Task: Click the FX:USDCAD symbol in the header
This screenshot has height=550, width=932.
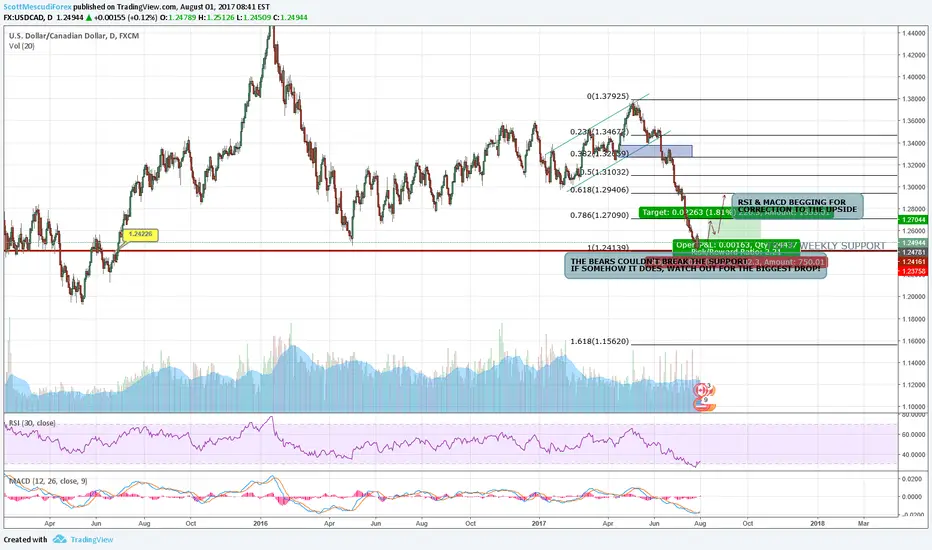Action: tap(23, 17)
